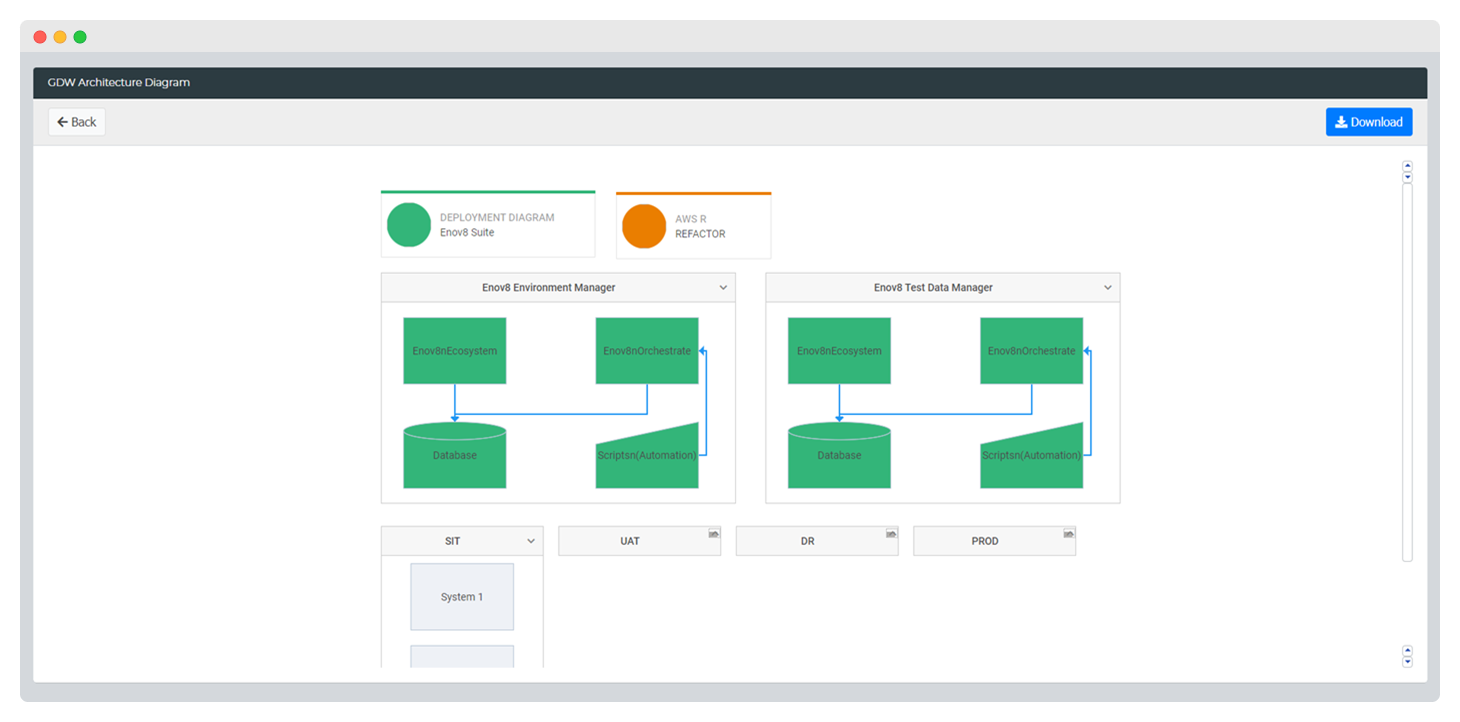Click the Enov8 Environment Manager title text

[x=549, y=288]
